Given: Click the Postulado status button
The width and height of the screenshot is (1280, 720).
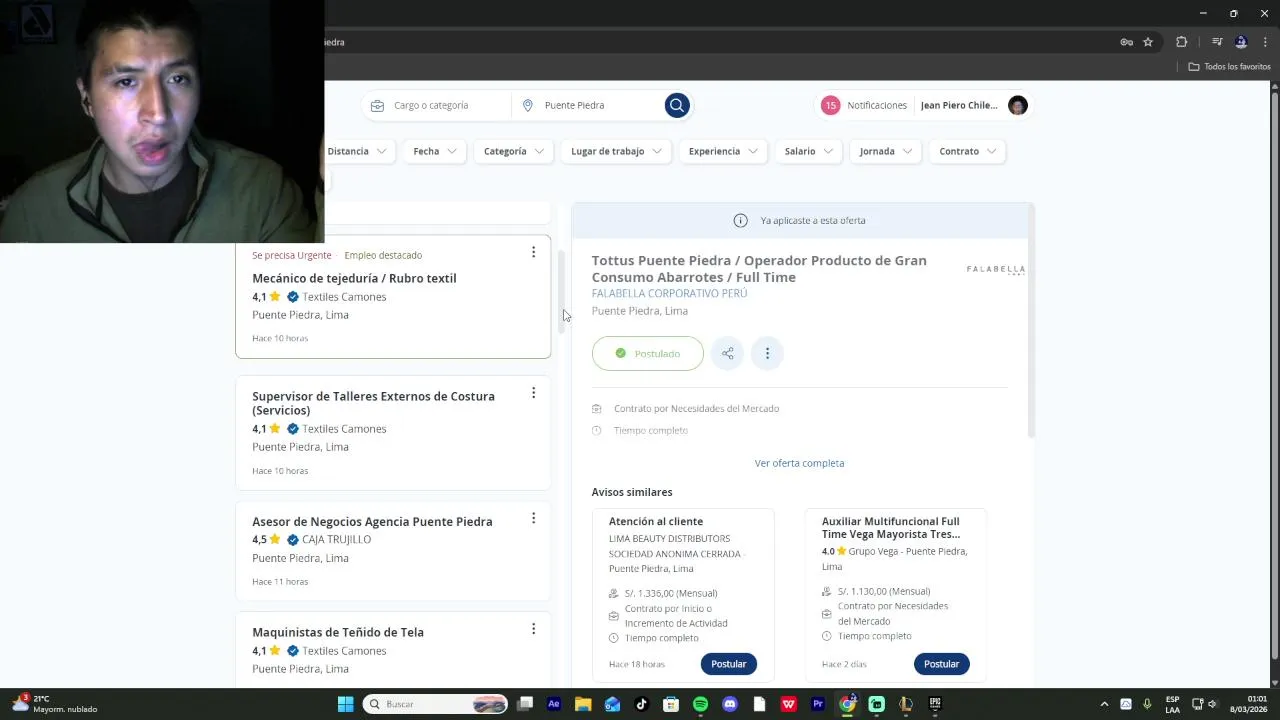Looking at the screenshot, I should tap(647, 353).
